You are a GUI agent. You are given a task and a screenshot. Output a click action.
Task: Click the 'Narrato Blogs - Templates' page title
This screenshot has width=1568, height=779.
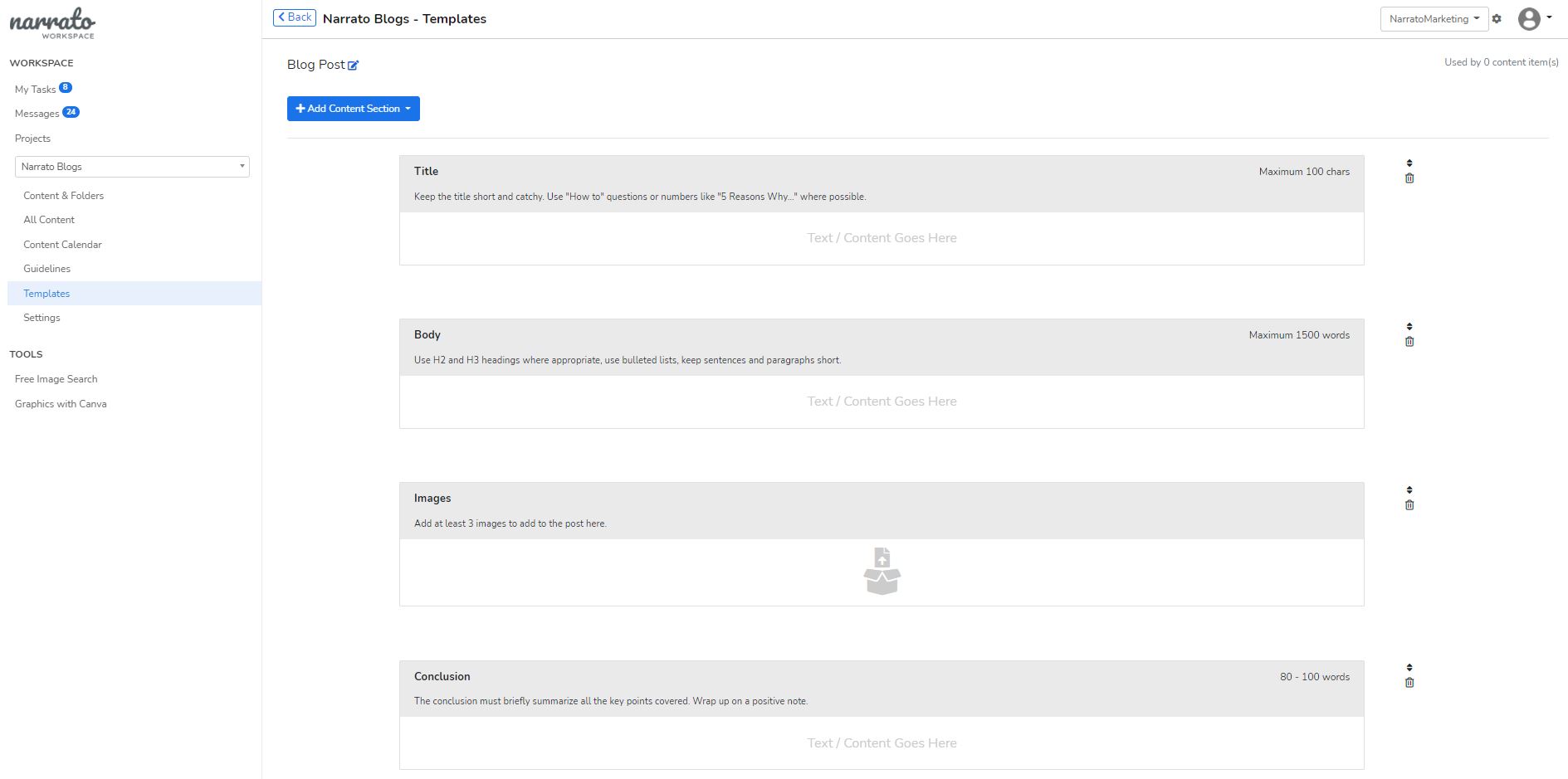(x=404, y=19)
